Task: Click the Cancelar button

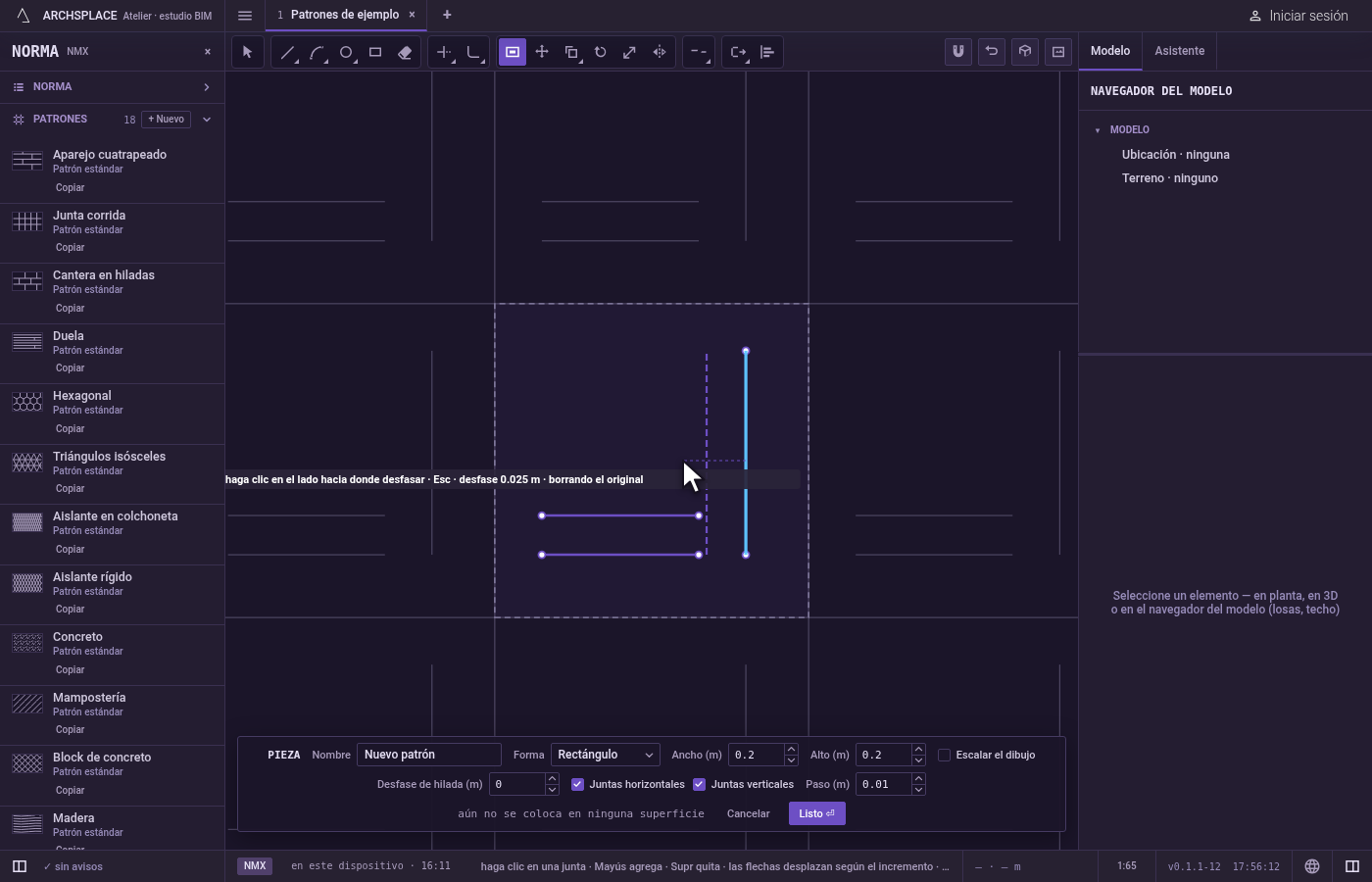Action: [748, 813]
